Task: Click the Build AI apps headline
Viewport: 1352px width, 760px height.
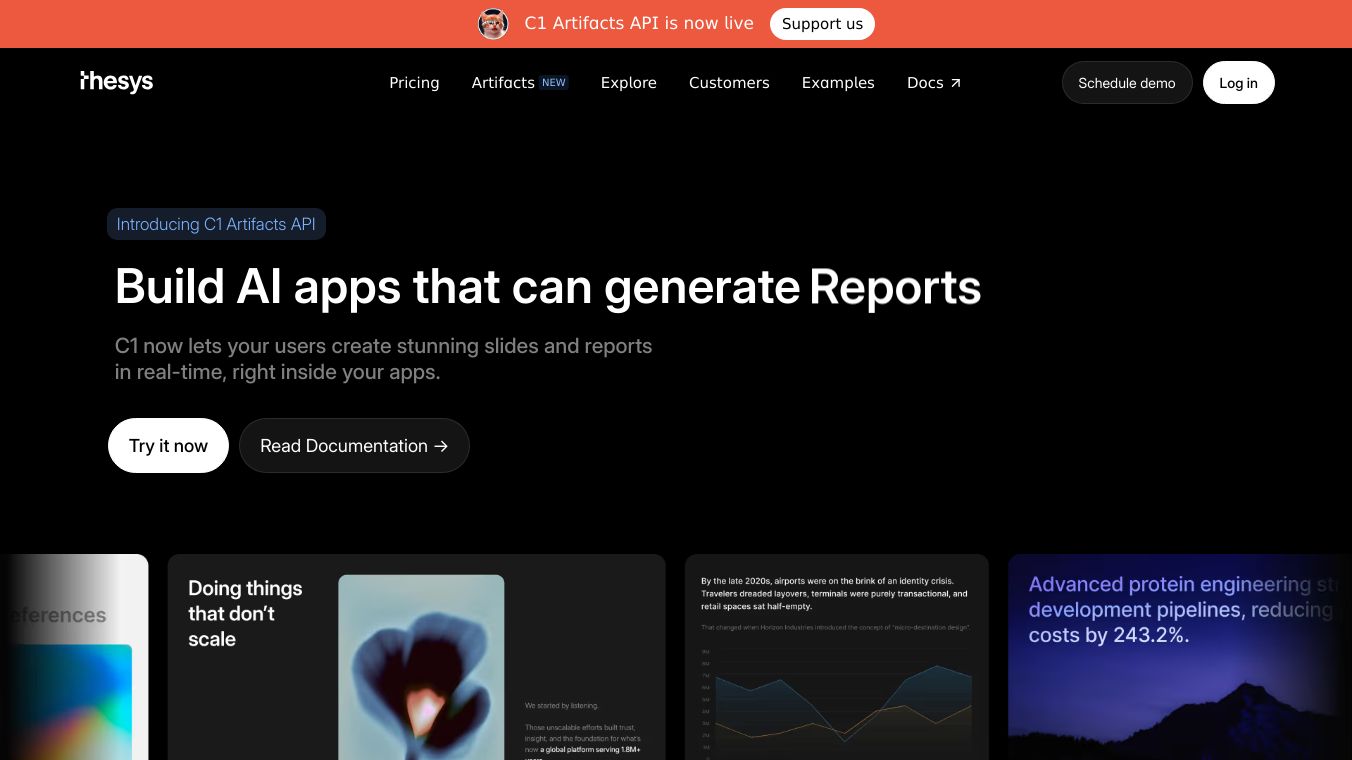Action: 548,287
